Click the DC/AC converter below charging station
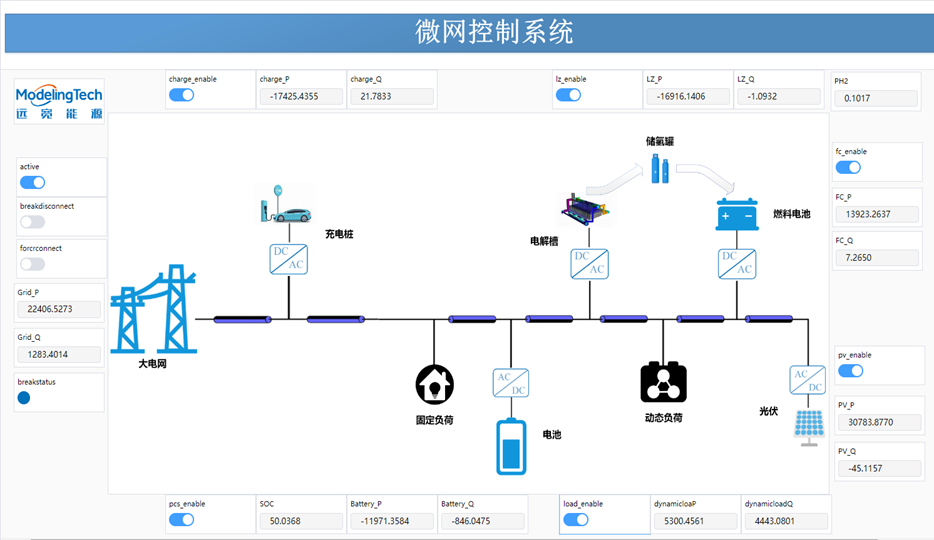The width and height of the screenshot is (934, 540). point(288,259)
